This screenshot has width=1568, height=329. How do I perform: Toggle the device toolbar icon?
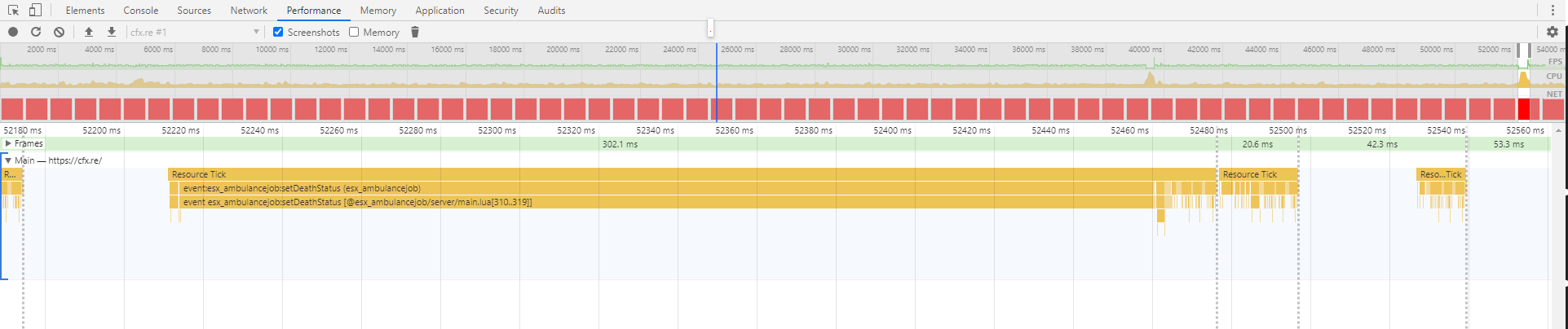pyautogui.click(x=35, y=11)
